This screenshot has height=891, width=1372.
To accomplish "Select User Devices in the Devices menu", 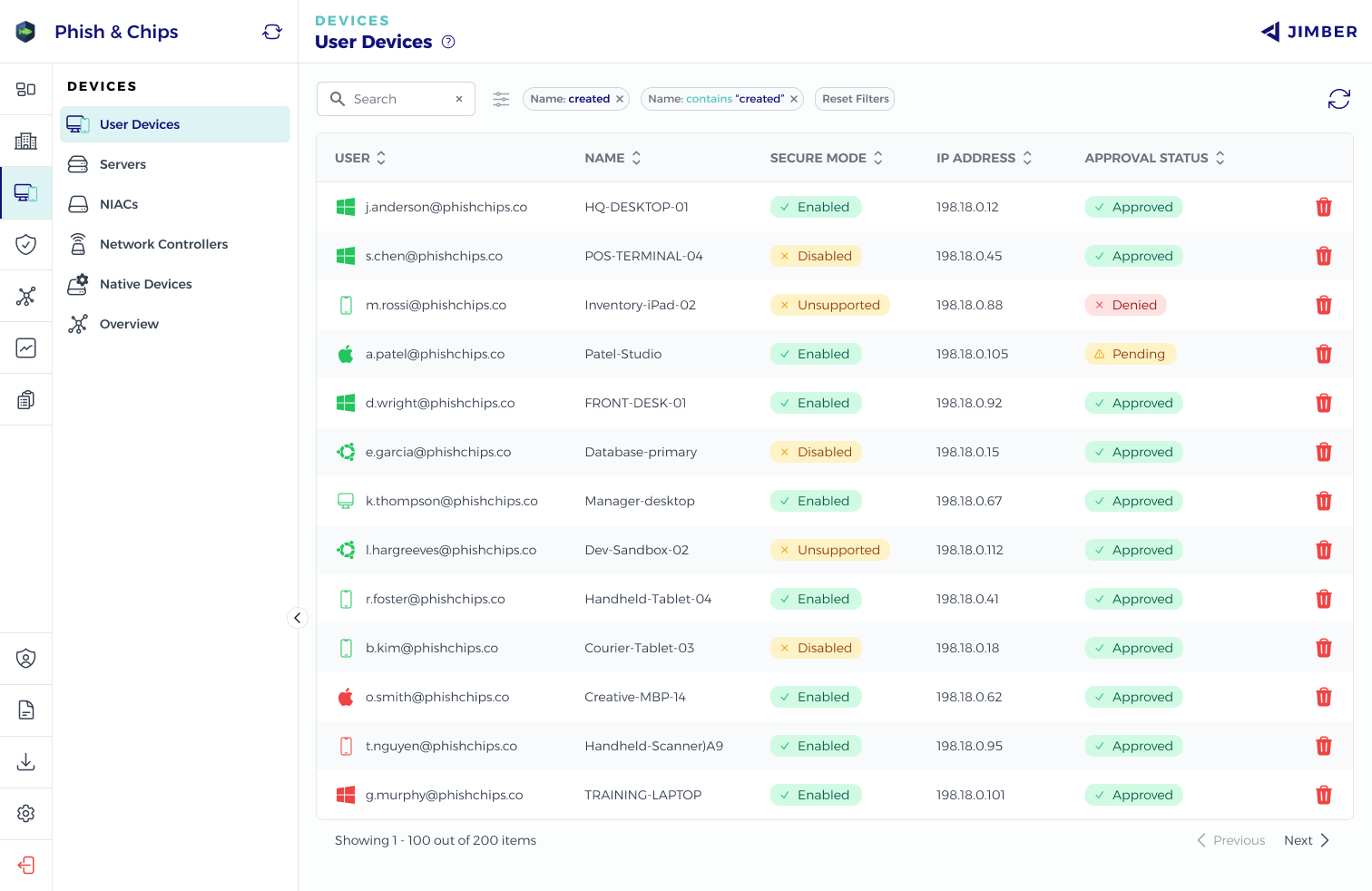I will click(175, 124).
